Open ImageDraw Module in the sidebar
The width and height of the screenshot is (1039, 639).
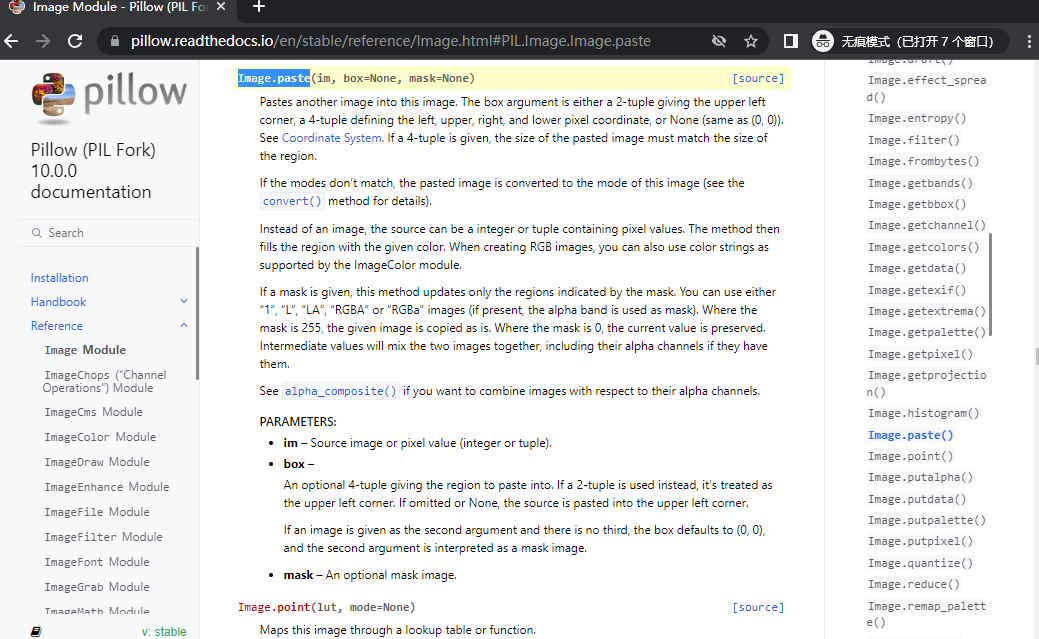pyautogui.click(x=97, y=462)
